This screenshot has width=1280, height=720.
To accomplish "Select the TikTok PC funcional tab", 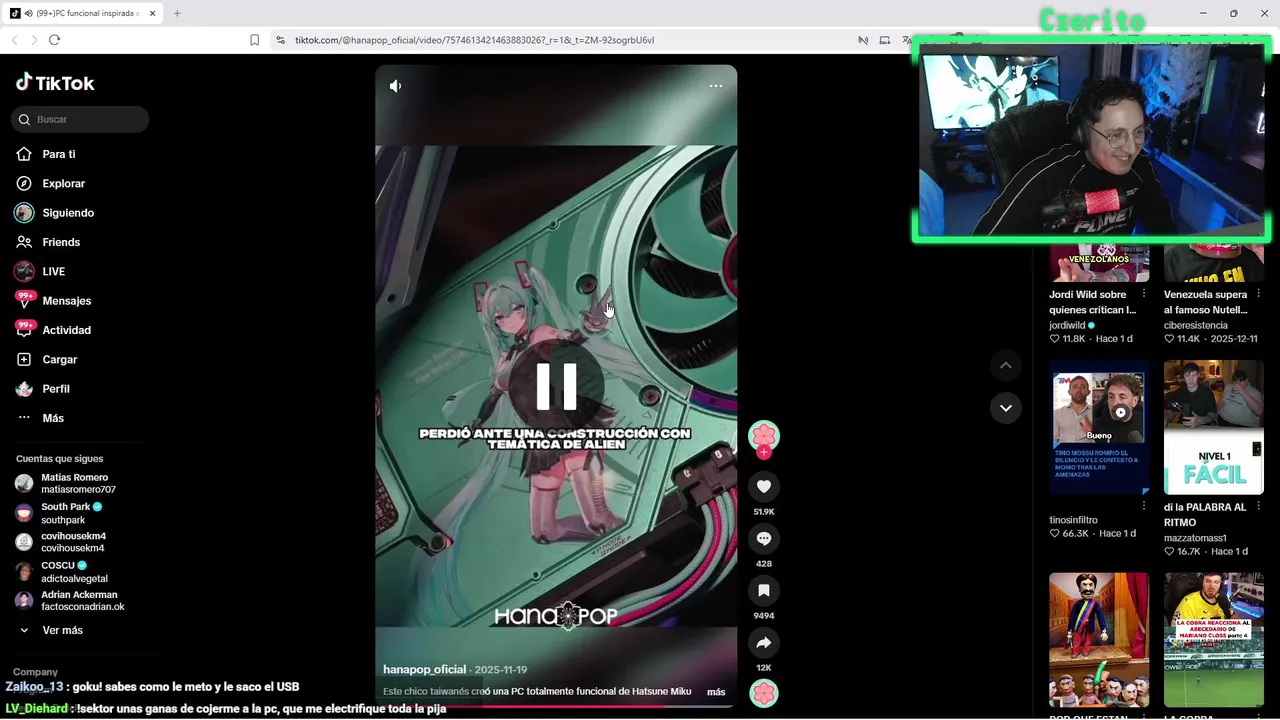I will (82, 13).
